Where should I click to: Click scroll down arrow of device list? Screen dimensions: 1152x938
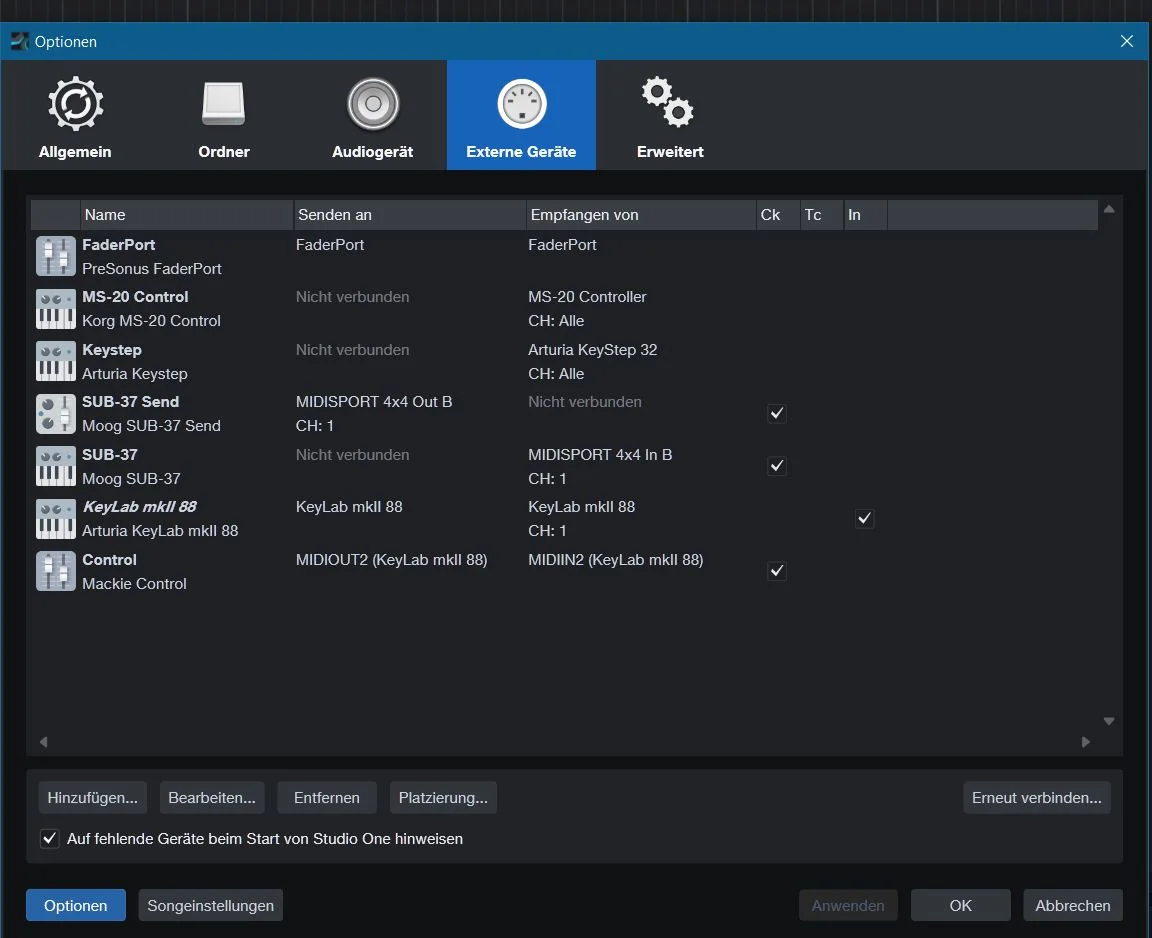click(1109, 721)
